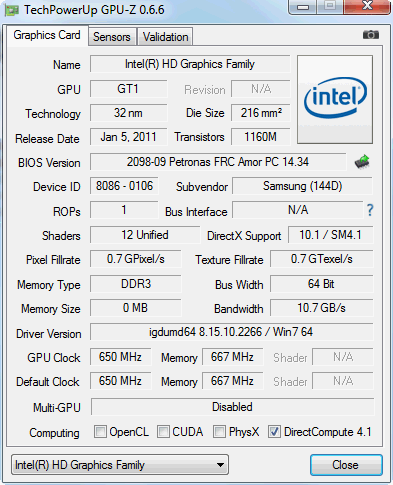Switch to the Sensors tab
The height and width of the screenshot is (485, 393).
coord(112,37)
